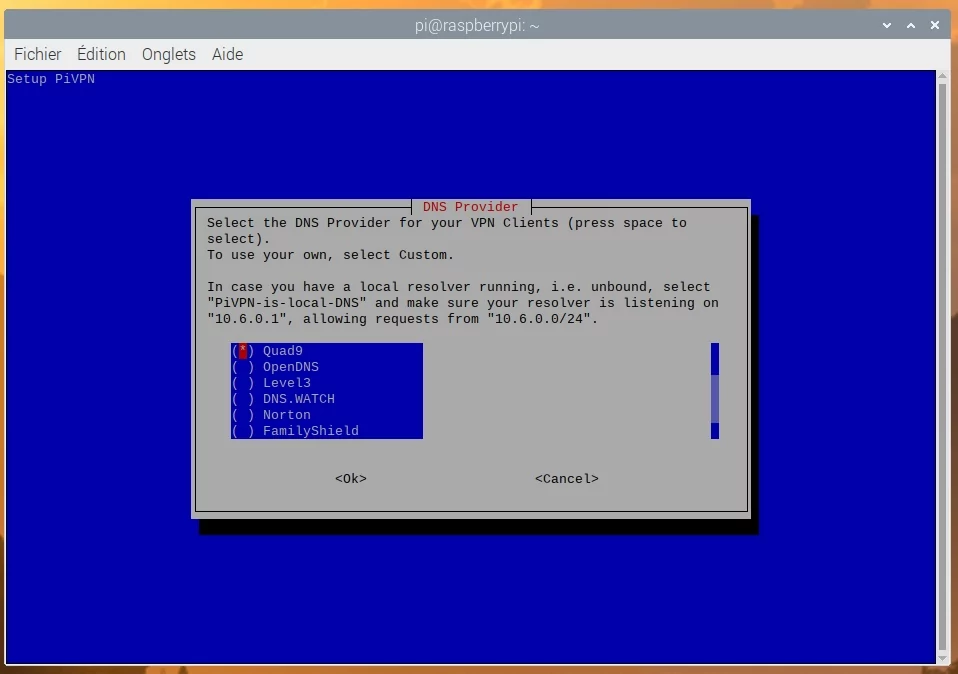Open the Fichier menu

click(x=37, y=54)
